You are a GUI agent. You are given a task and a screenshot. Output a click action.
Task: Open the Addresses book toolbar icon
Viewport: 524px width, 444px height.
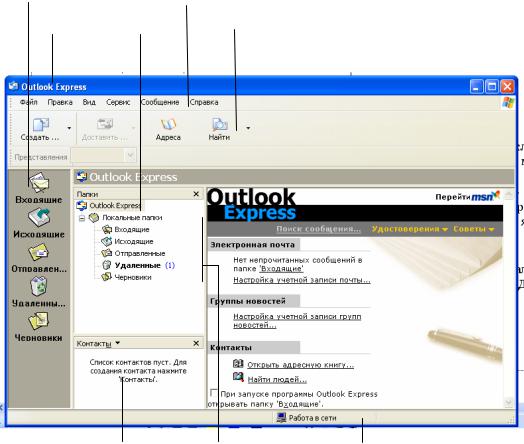click(168, 124)
